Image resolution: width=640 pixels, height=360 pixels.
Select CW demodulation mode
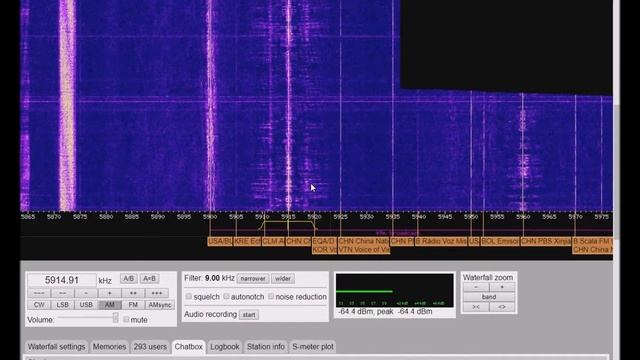tap(39, 305)
